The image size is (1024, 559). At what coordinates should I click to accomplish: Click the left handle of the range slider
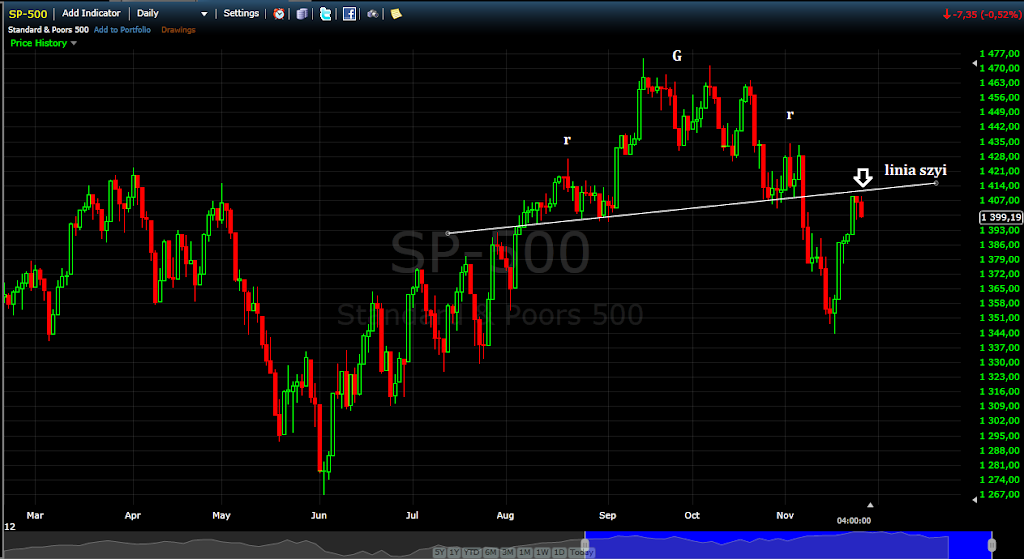584,544
